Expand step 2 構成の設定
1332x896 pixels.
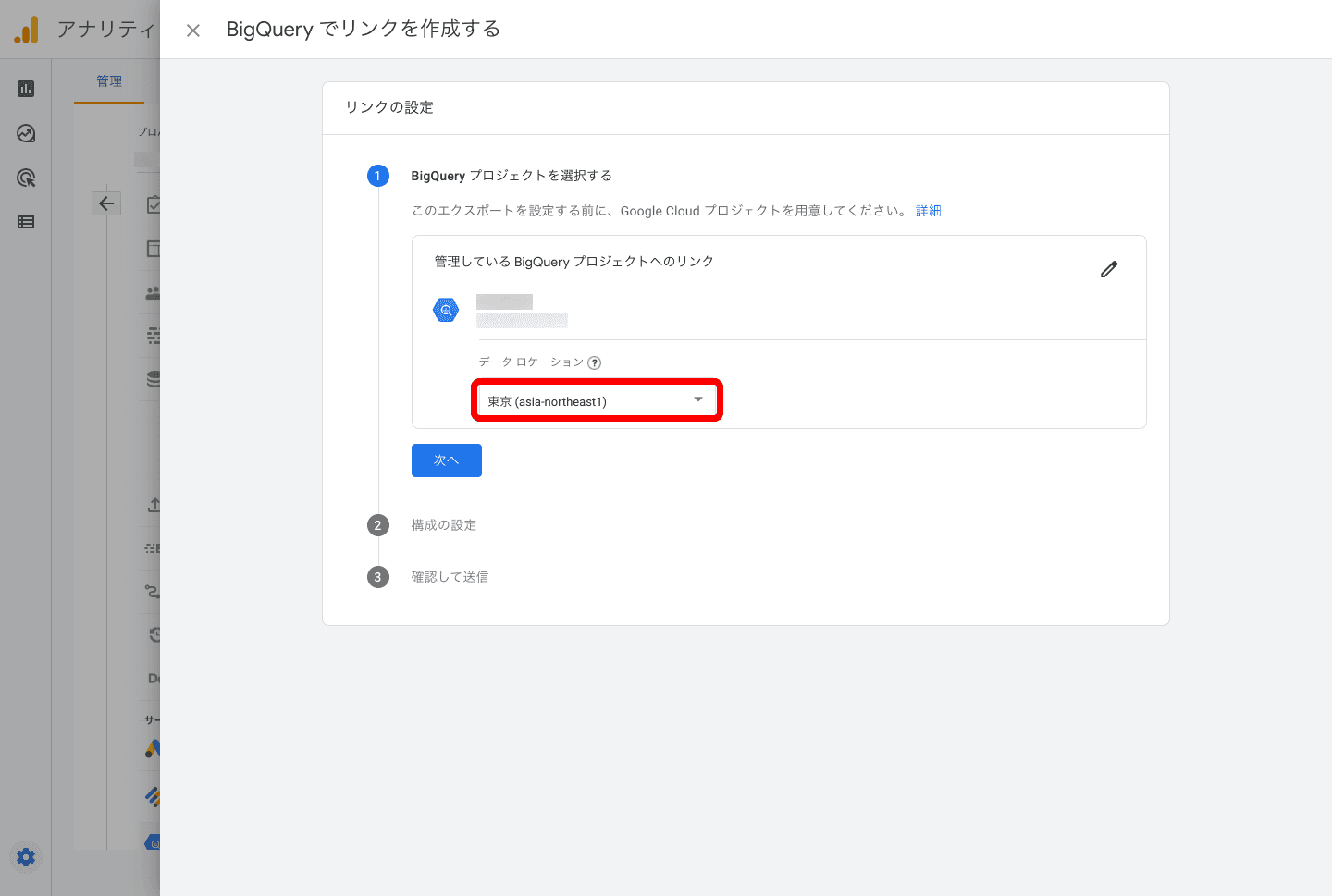pos(443,525)
